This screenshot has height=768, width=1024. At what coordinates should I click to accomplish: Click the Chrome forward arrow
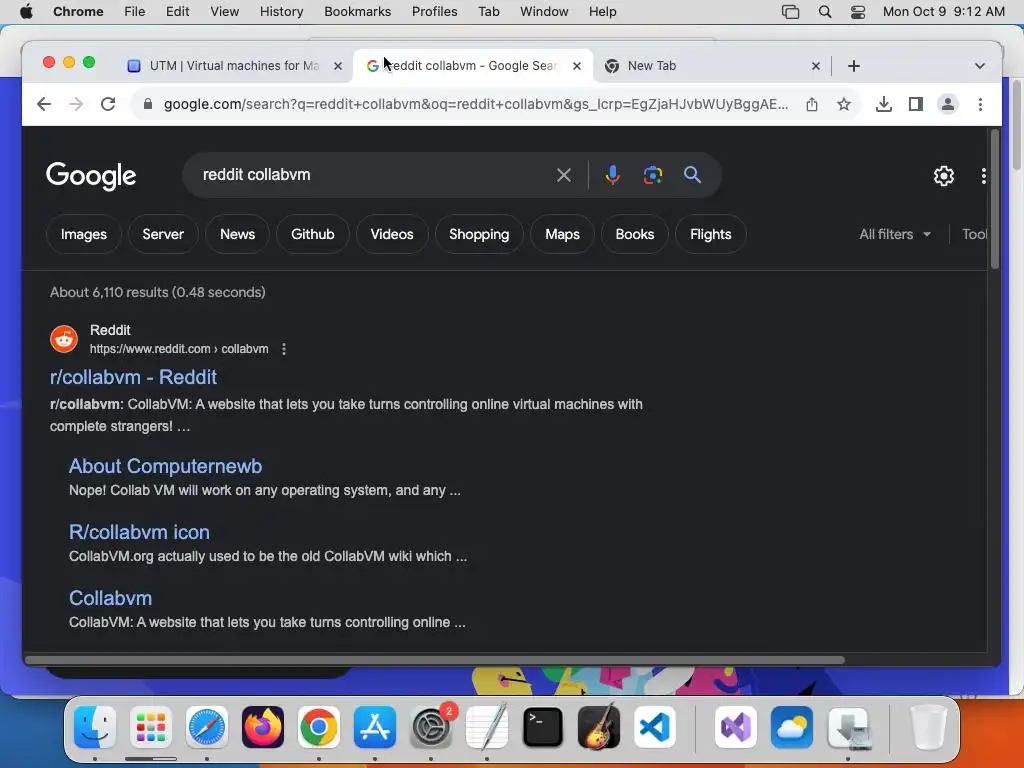click(76, 104)
